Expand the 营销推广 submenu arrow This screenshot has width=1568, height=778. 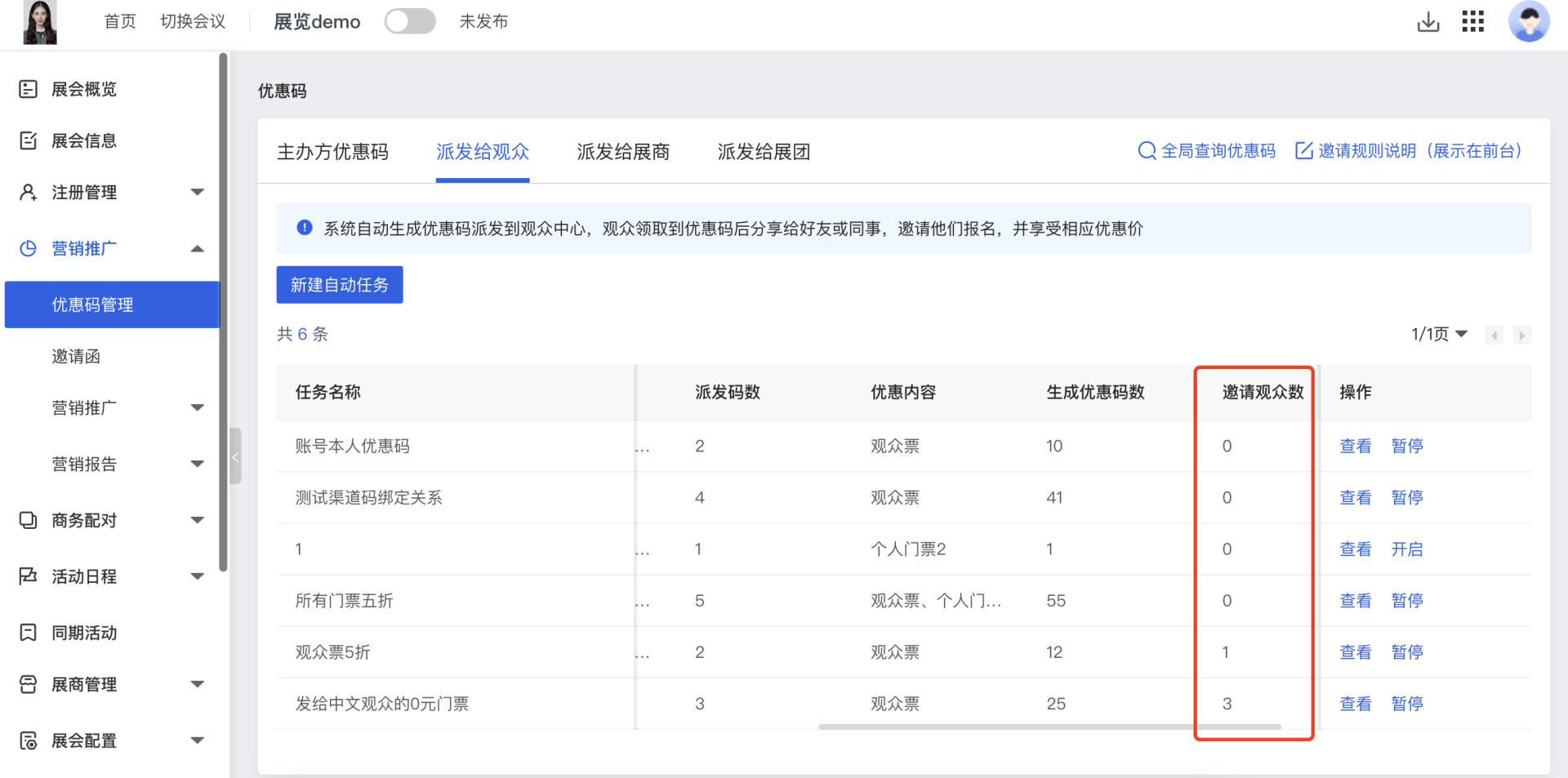tap(197, 407)
